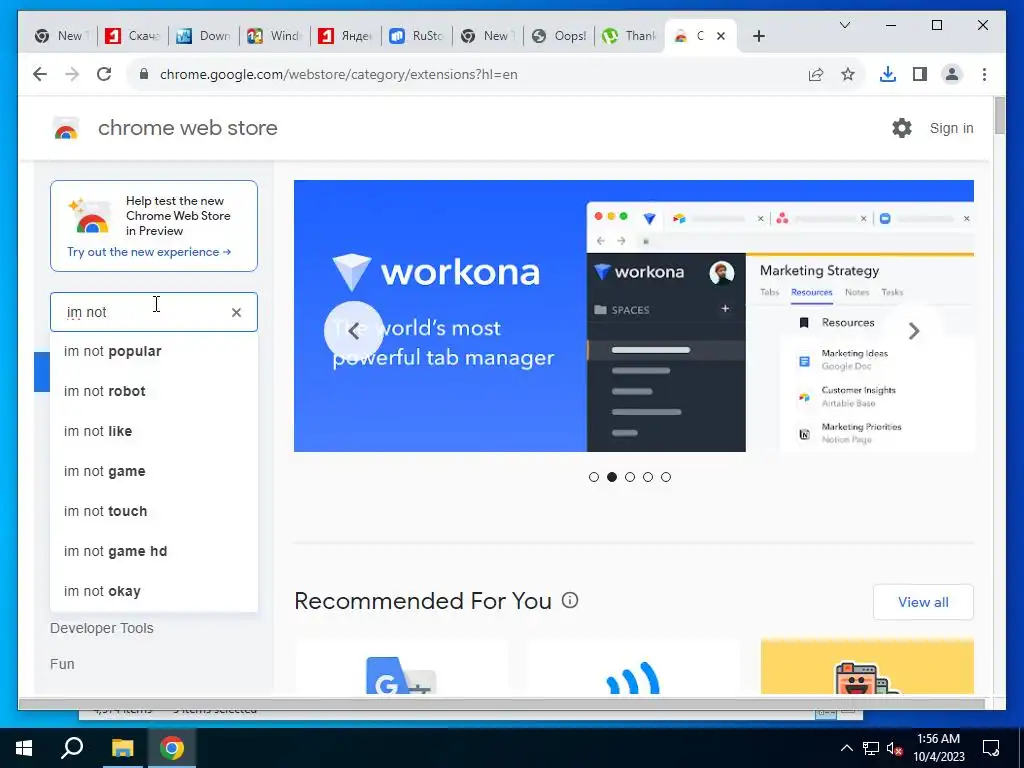Open info icon beside Recommended For You
This screenshot has height=768, width=1024.
click(x=570, y=600)
